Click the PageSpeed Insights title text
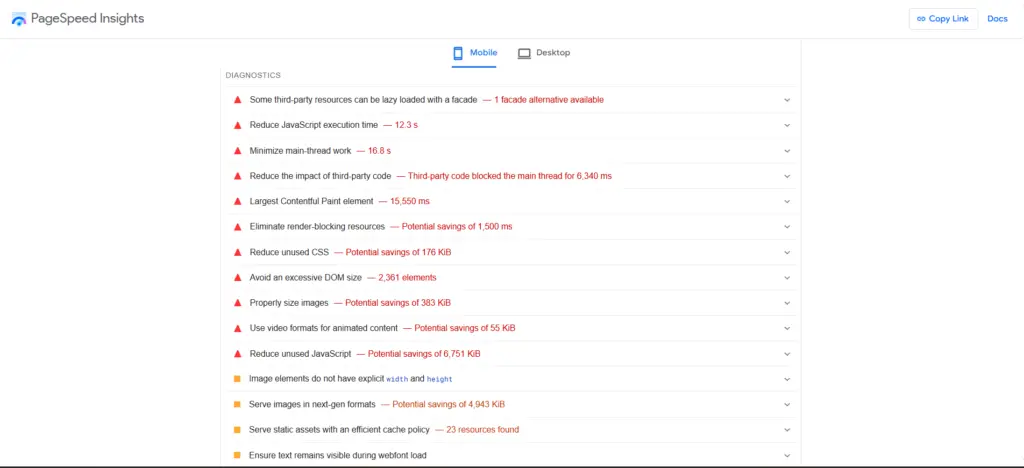The image size is (1024, 468). pos(88,18)
